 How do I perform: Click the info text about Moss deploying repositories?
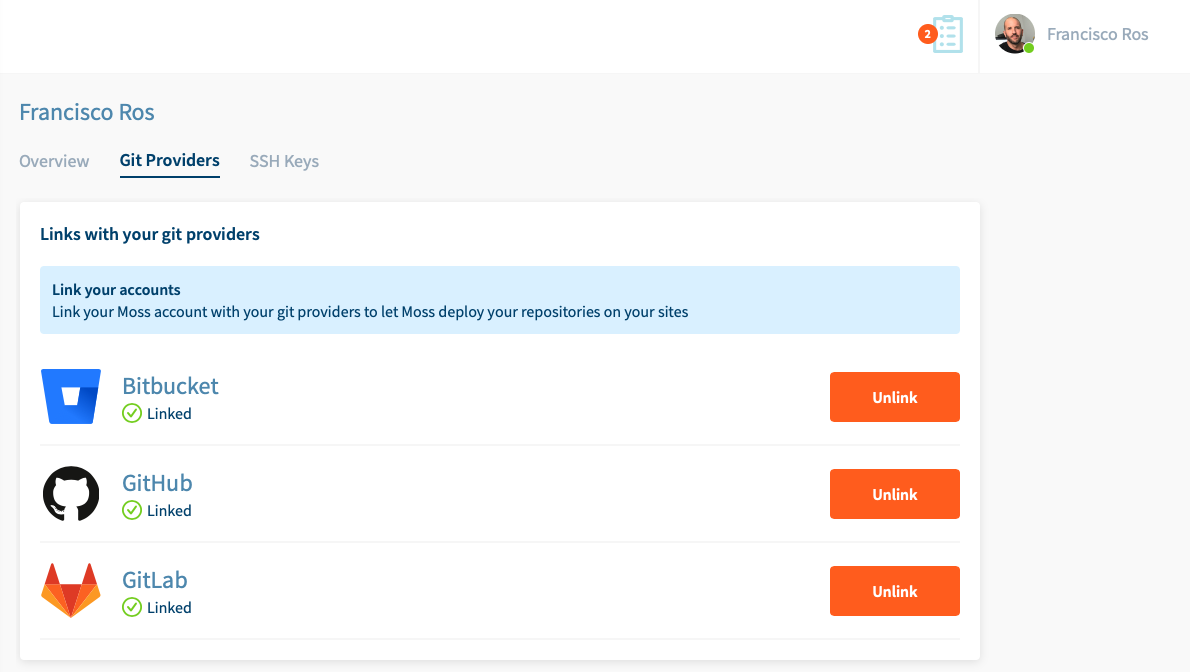click(x=370, y=312)
